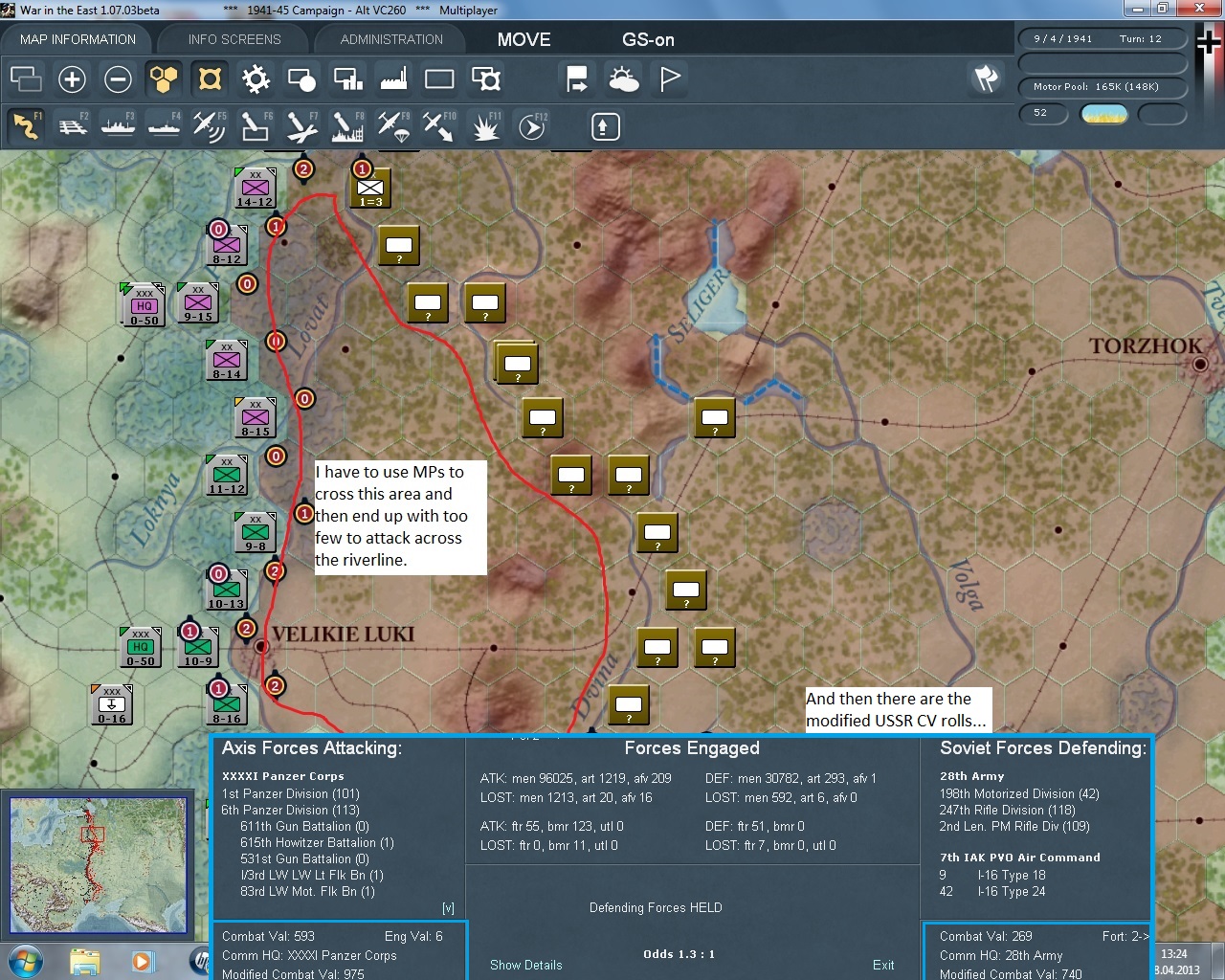Select the F10 Air transfer mode

[x=439, y=125]
